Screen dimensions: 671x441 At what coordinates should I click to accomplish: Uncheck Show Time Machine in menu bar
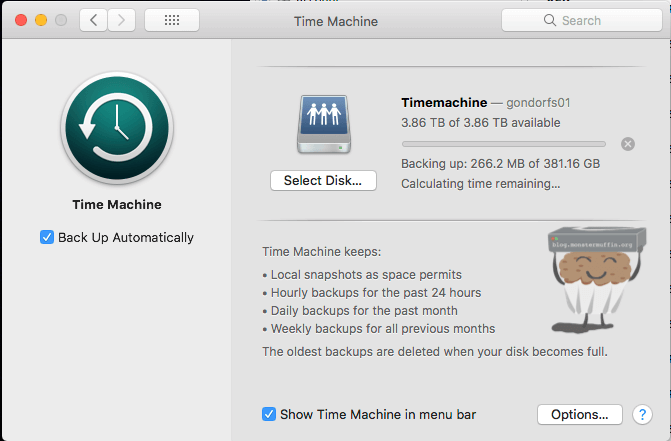[x=269, y=414]
